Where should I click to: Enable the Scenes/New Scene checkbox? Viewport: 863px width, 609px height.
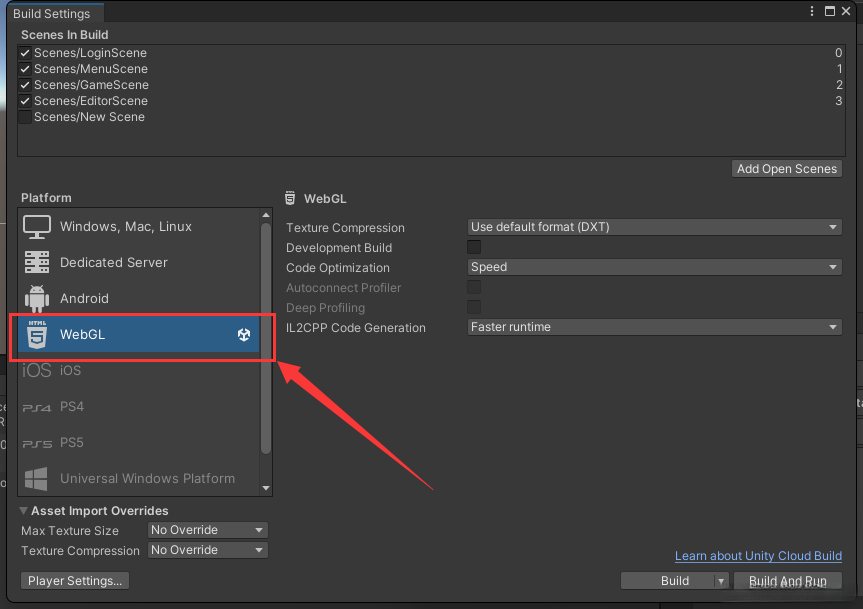point(25,117)
